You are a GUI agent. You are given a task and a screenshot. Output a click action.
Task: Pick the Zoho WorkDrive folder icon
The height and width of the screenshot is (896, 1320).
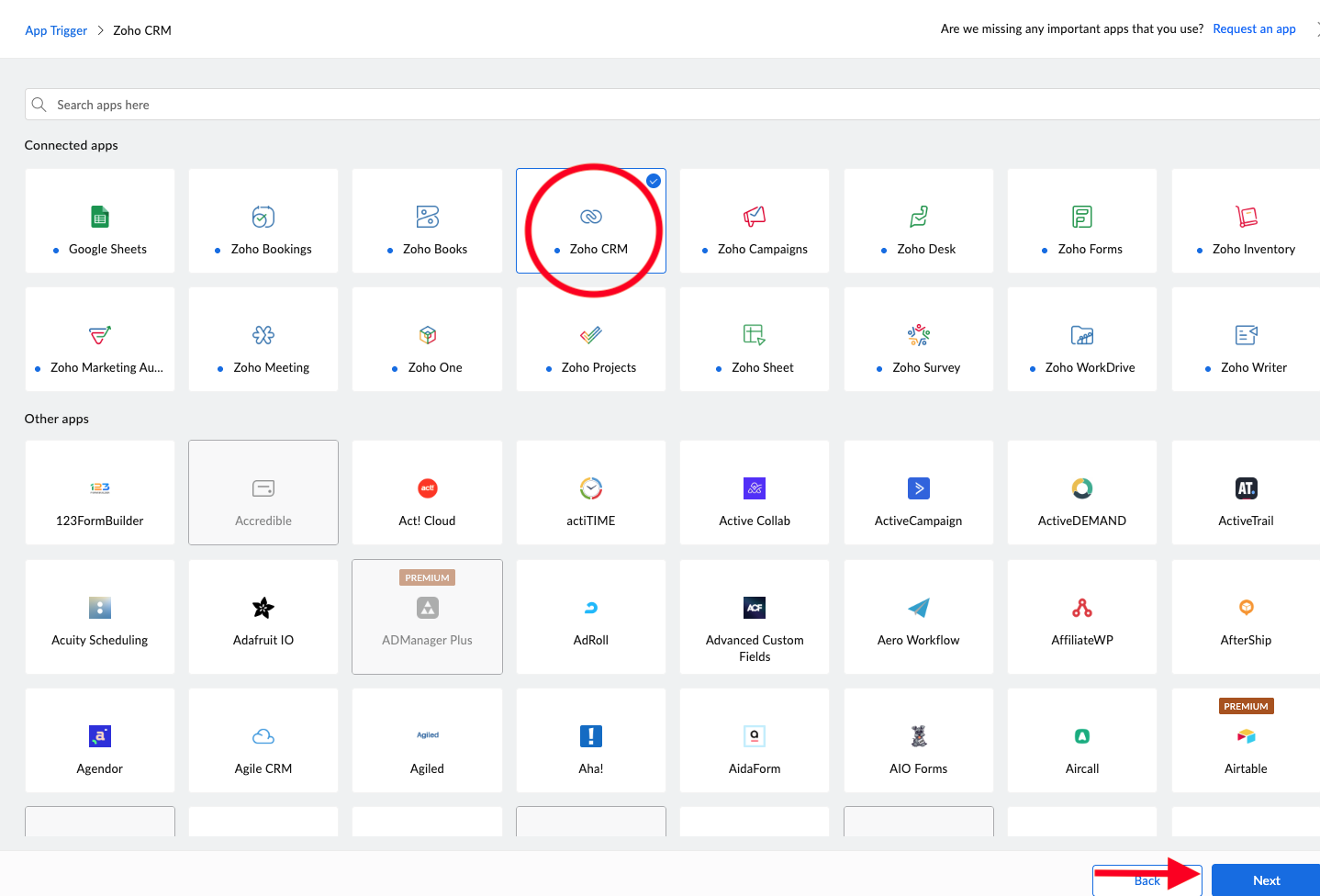pos(1082,335)
